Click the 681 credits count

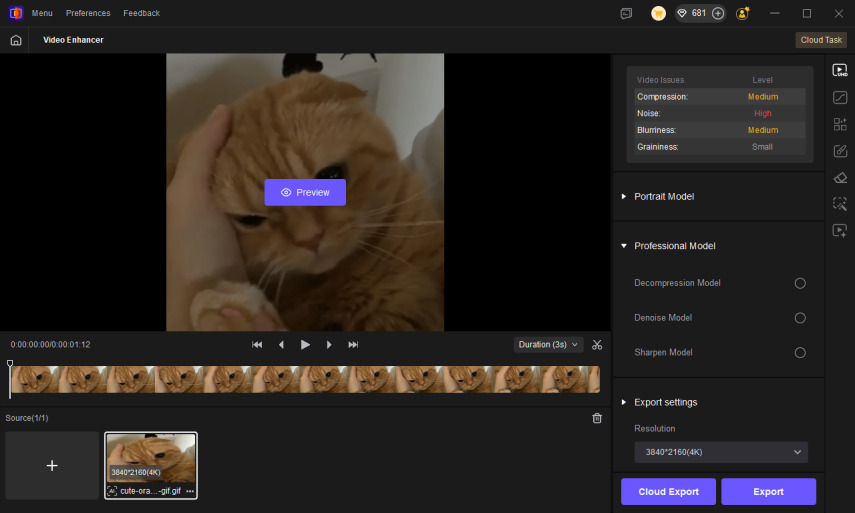(699, 13)
